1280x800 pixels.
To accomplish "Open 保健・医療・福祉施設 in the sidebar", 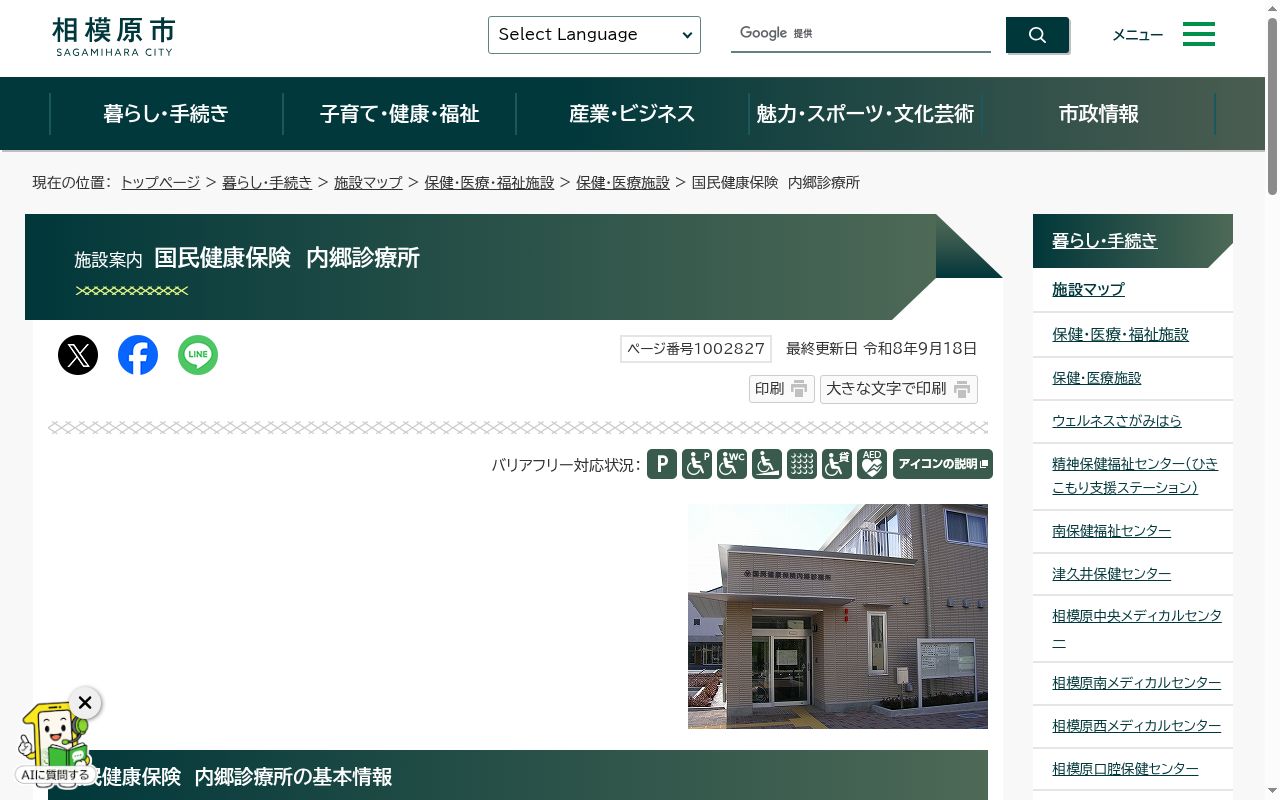I will [1120, 334].
